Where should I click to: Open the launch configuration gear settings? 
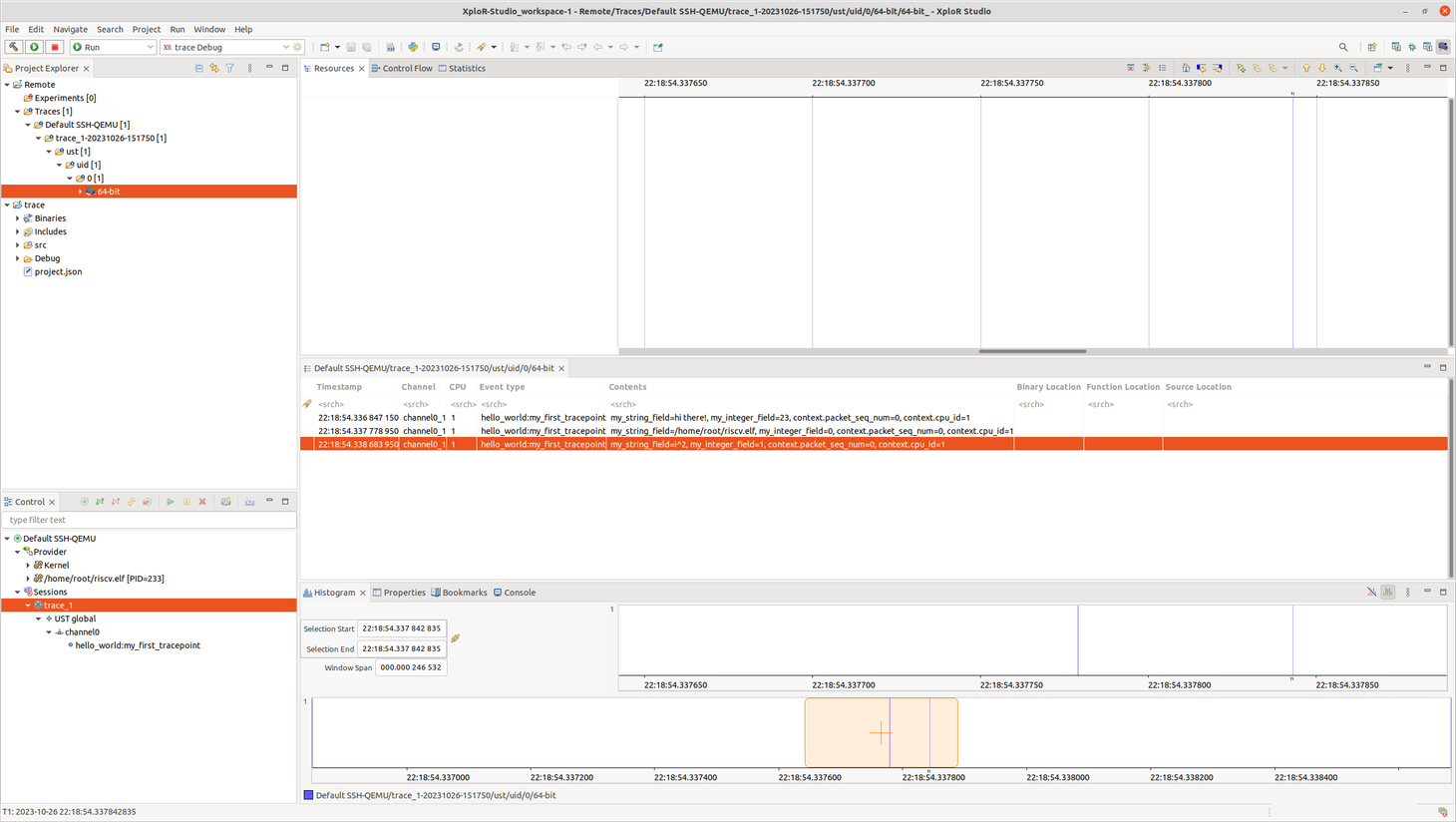click(x=297, y=47)
